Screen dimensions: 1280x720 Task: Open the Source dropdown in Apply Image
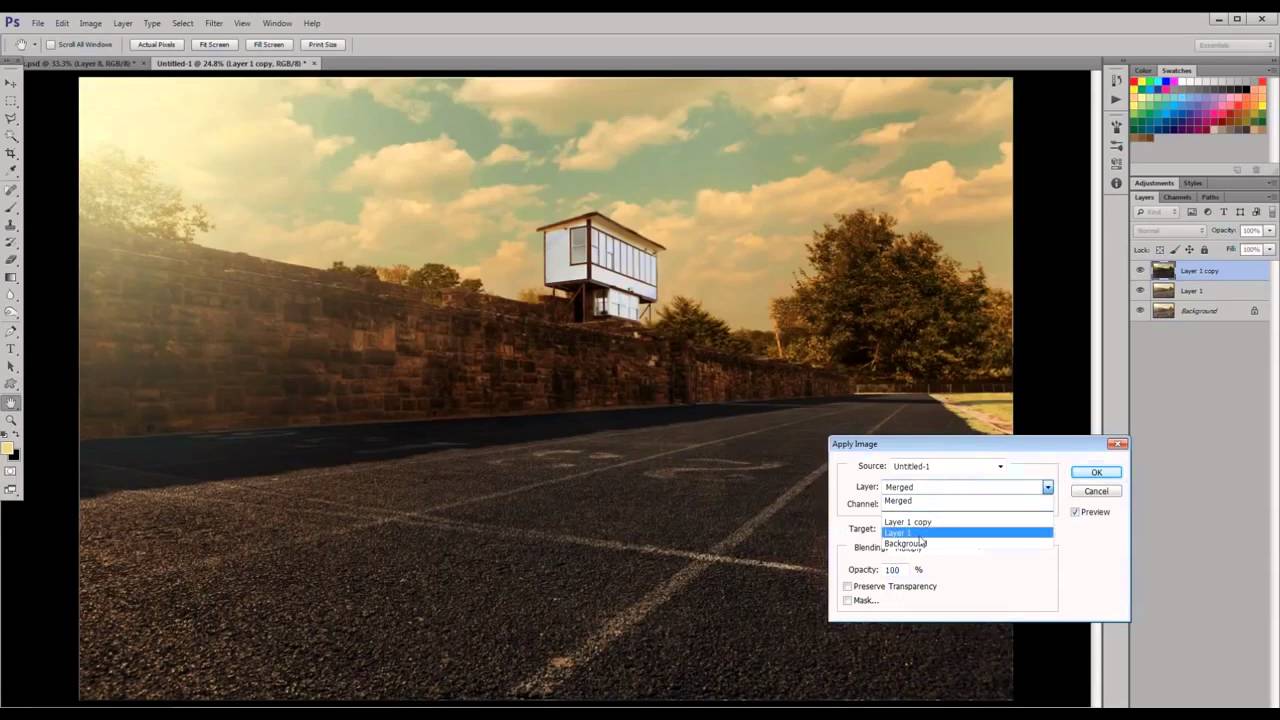coord(948,466)
